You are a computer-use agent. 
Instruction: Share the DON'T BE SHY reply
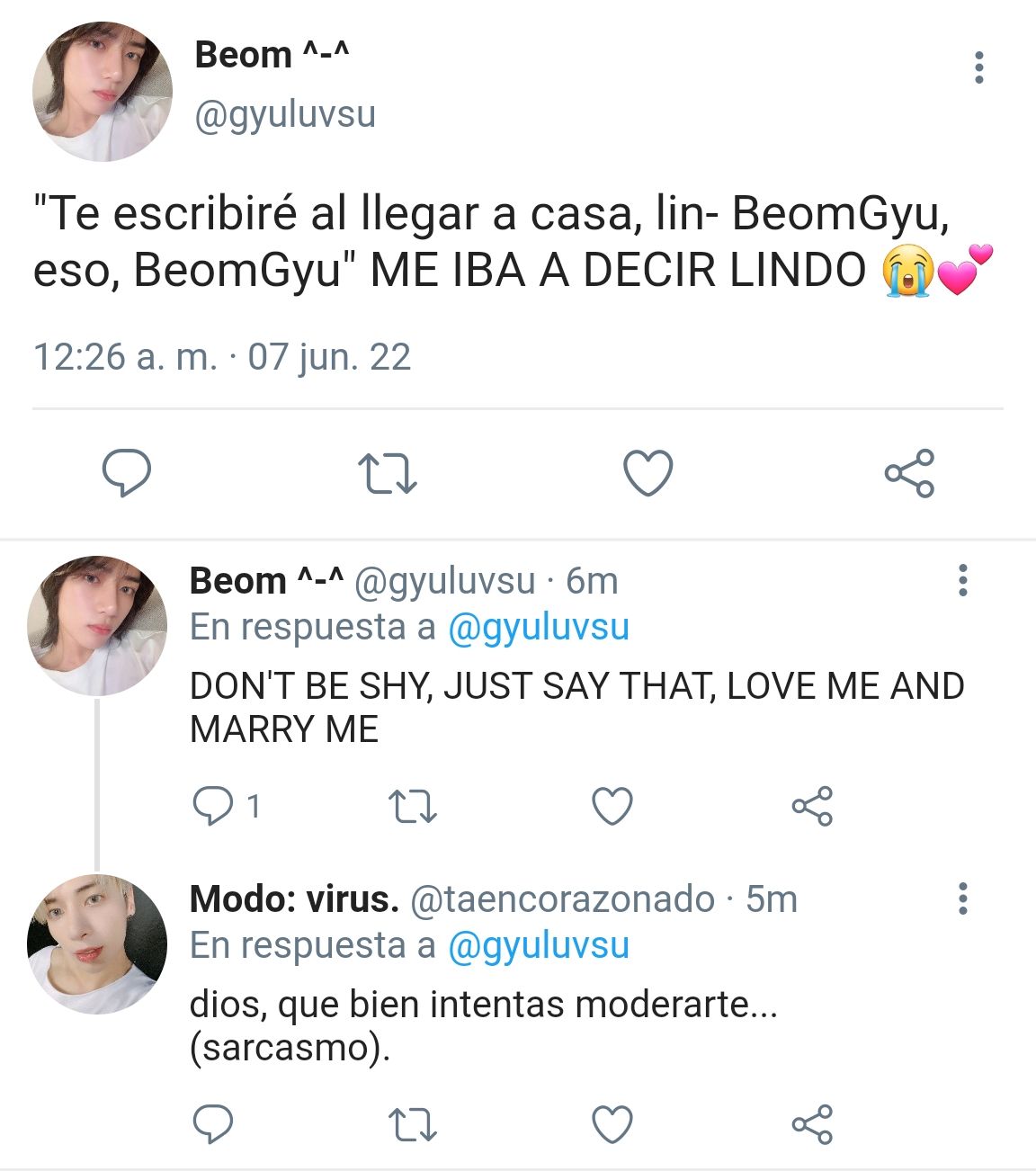pyautogui.click(x=812, y=806)
